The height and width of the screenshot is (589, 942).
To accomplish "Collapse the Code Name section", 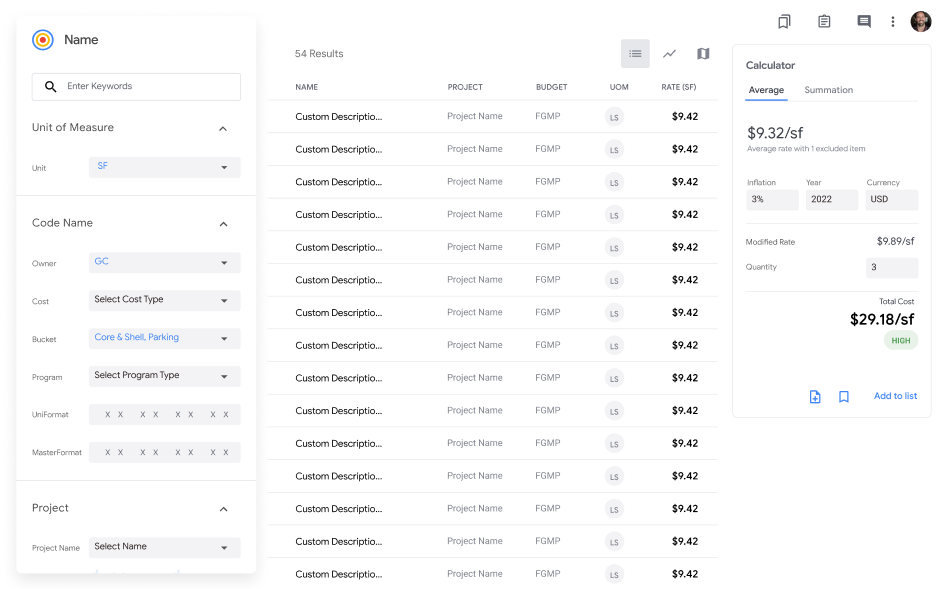I will (223, 224).
